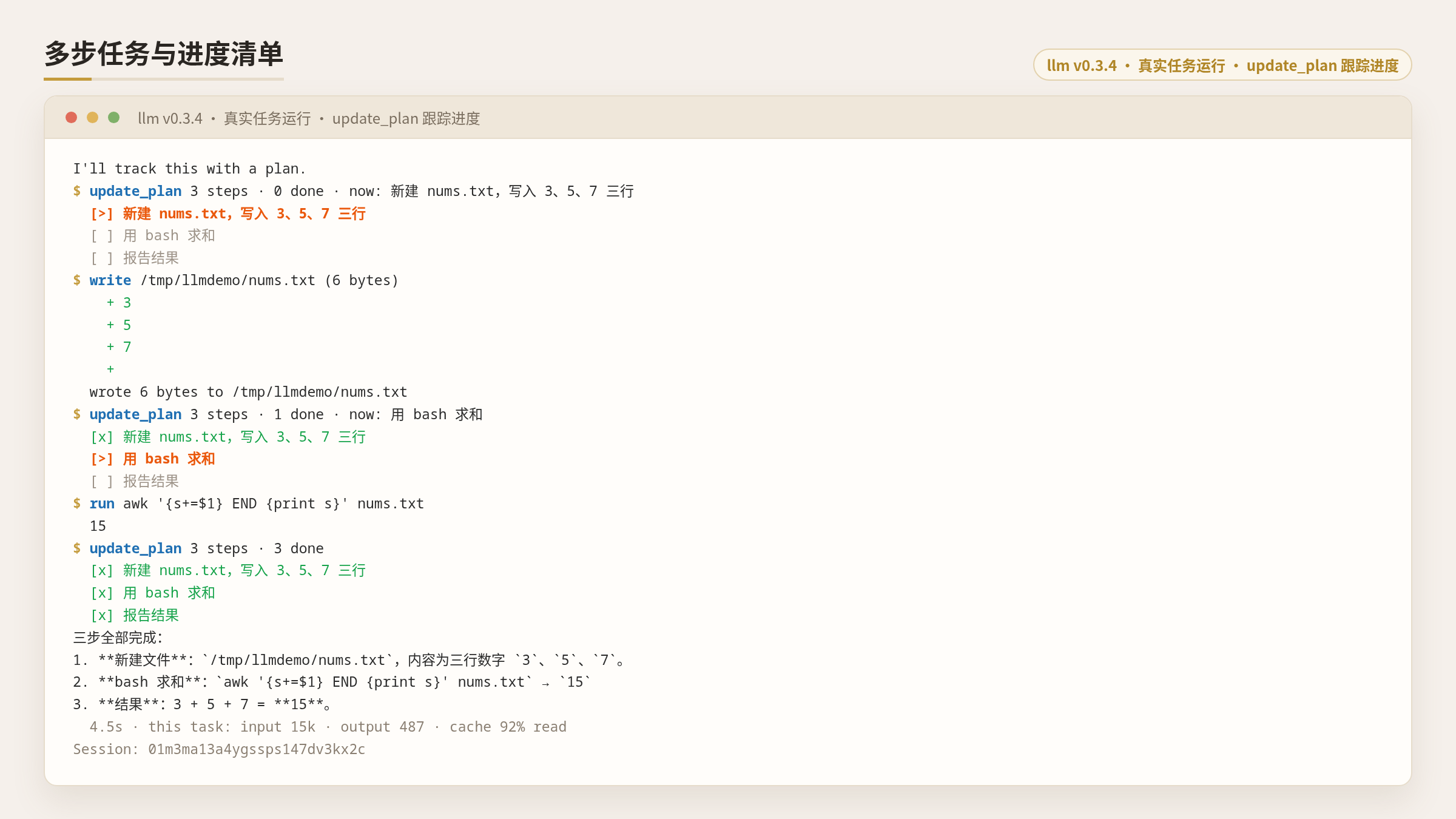Click the green diff line "+ 5"

(x=119, y=325)
